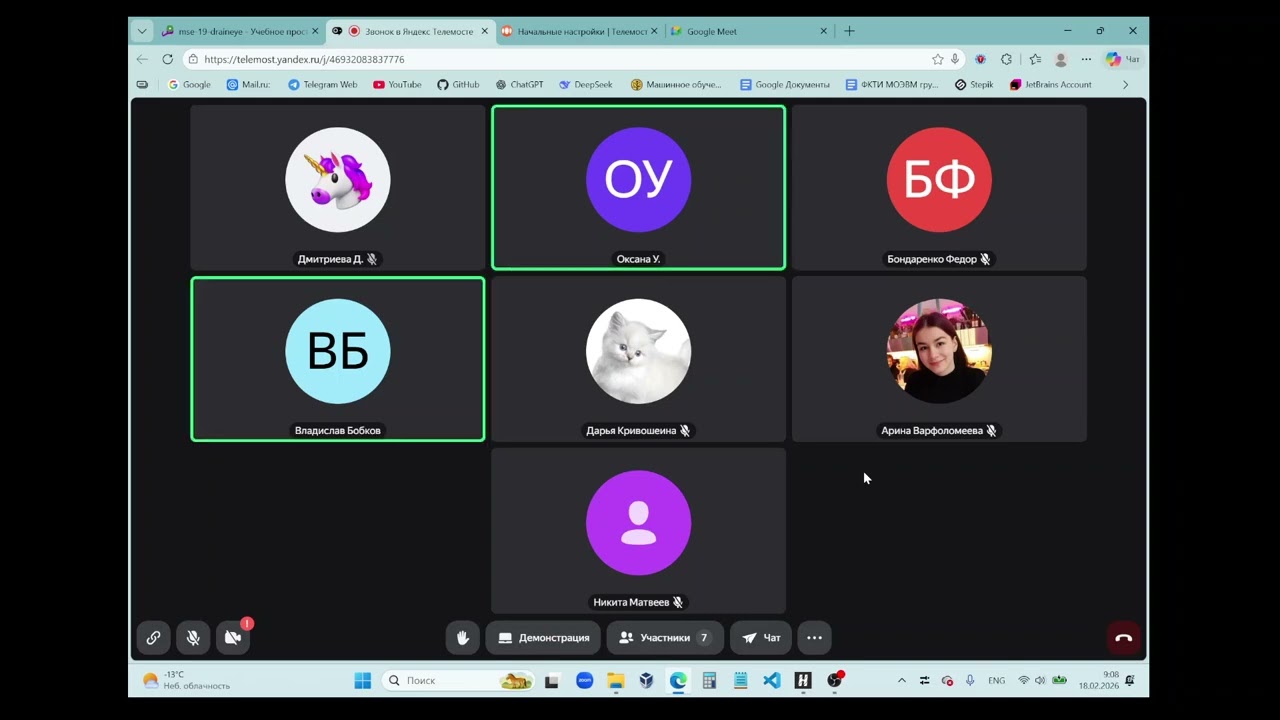Open the JetBrains Account bookmark
Image resolution: width=1280 pixels, height=720 pixels.
[1050, 85]
